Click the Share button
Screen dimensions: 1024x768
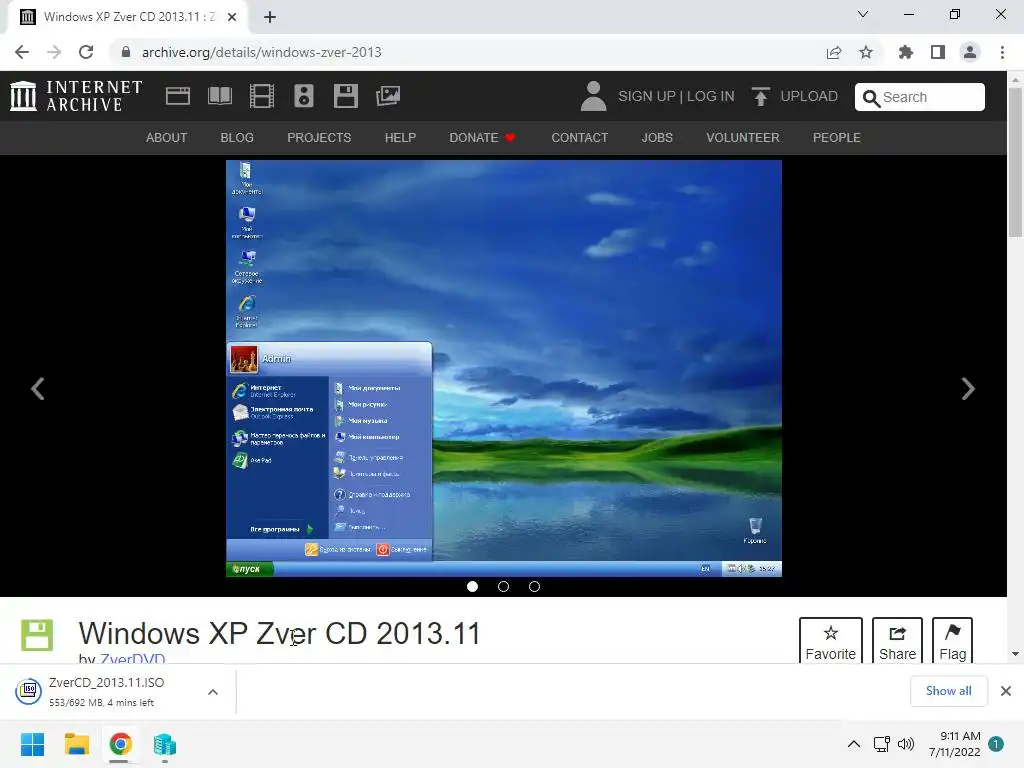click(x=897, y=641)
